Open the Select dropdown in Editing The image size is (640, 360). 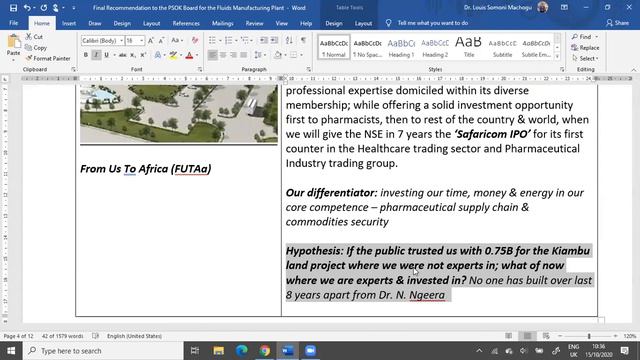tap(585, 59)
